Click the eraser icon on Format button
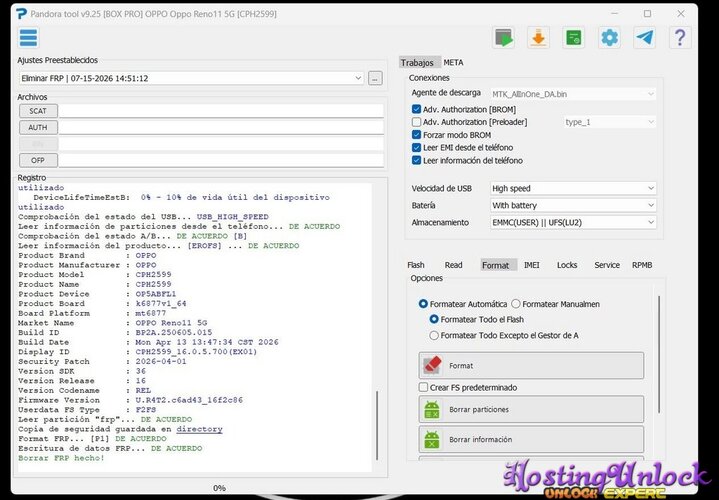 [x=432, y=366]
